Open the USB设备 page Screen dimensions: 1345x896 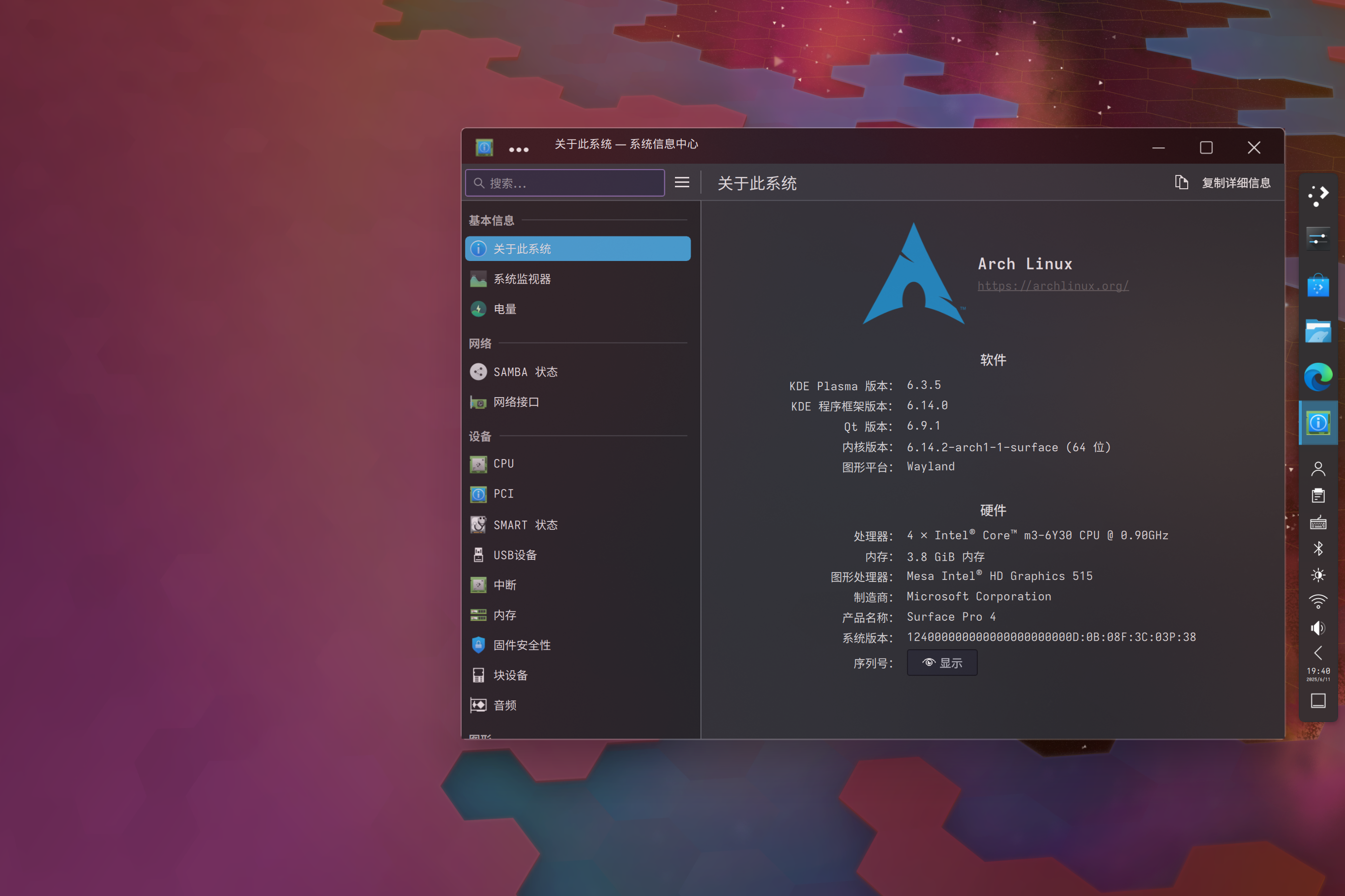coord(577,555)
